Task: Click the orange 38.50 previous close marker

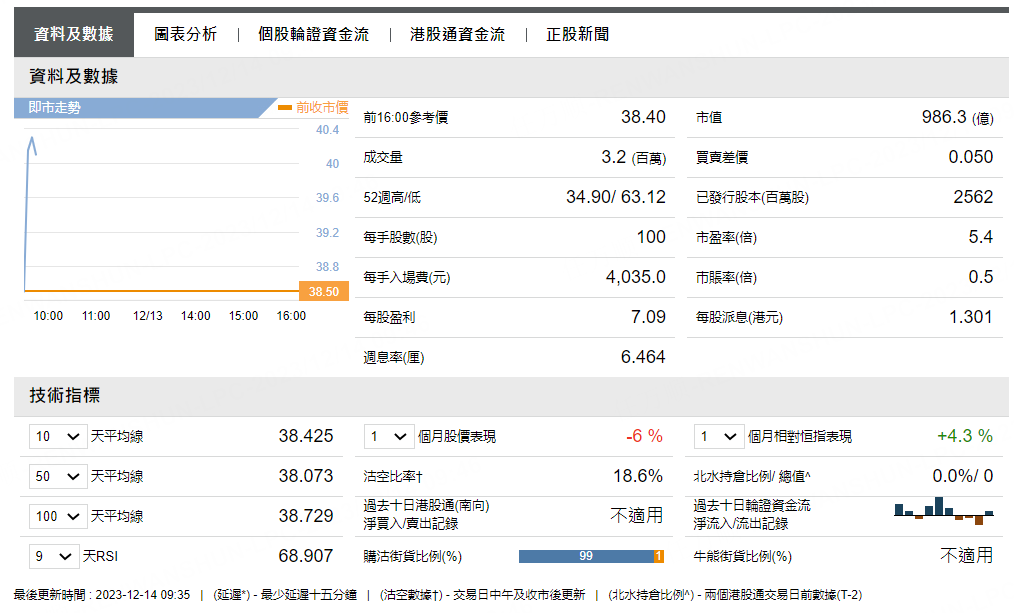Action: pos(324,292)
